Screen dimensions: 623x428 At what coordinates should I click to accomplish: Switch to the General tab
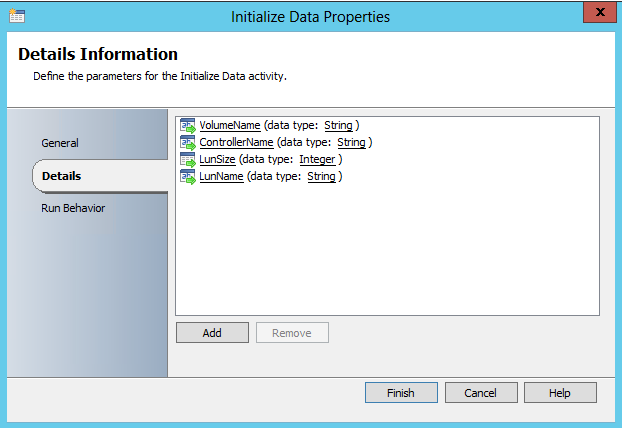(x=60, y=143)
